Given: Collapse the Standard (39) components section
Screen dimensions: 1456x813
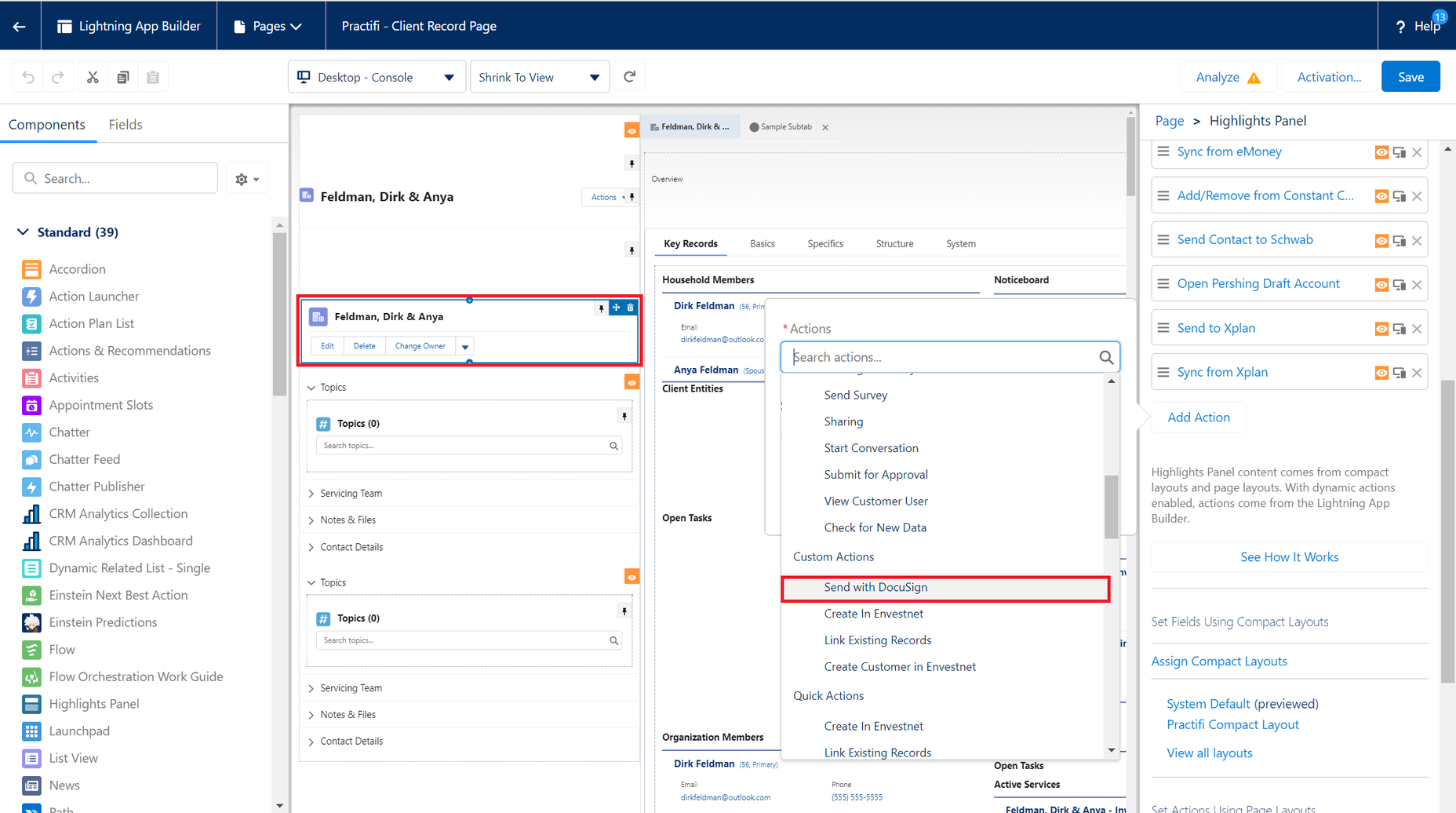Looking at the screenshot, I should (23, 232).
